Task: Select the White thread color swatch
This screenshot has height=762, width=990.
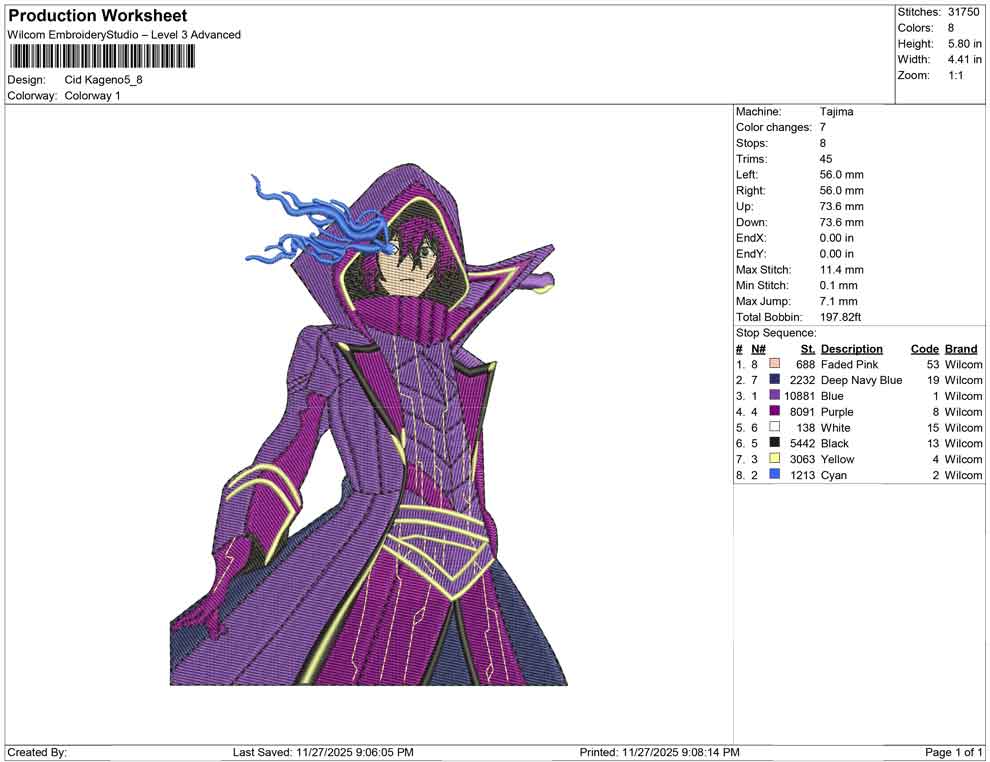Action: click(774, 427)
